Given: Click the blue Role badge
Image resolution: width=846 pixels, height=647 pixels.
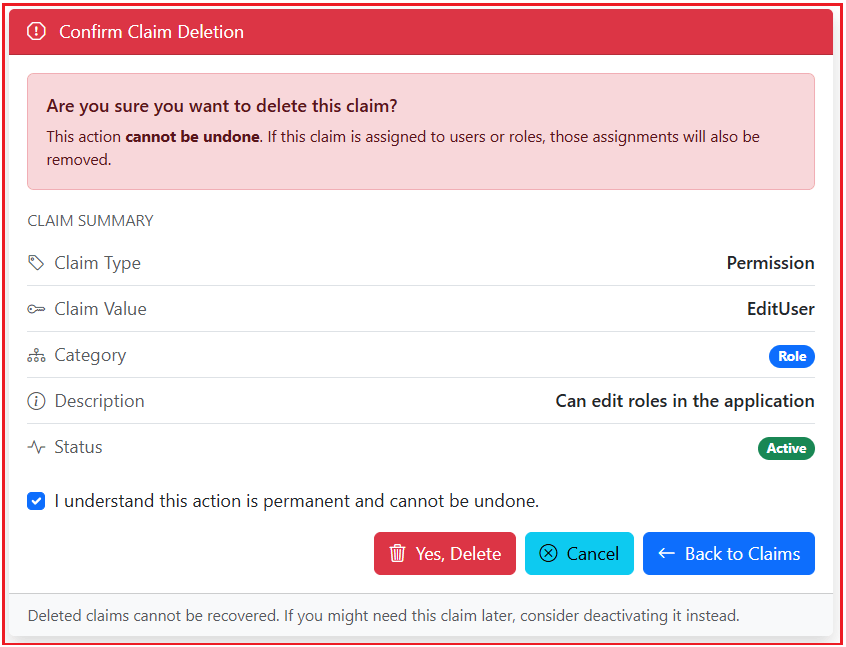Looking at the screenshot, I should pos(792,356).
